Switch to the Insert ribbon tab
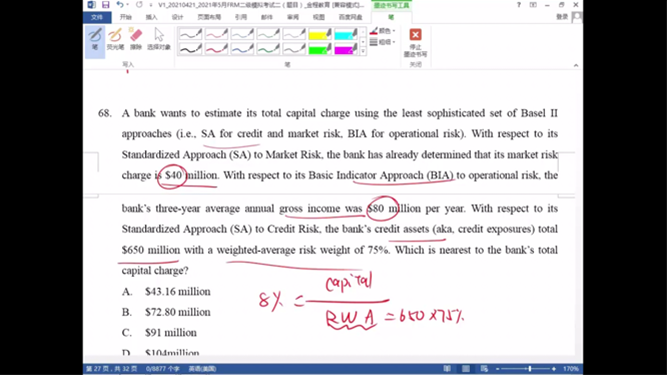 tap(151, 17)
